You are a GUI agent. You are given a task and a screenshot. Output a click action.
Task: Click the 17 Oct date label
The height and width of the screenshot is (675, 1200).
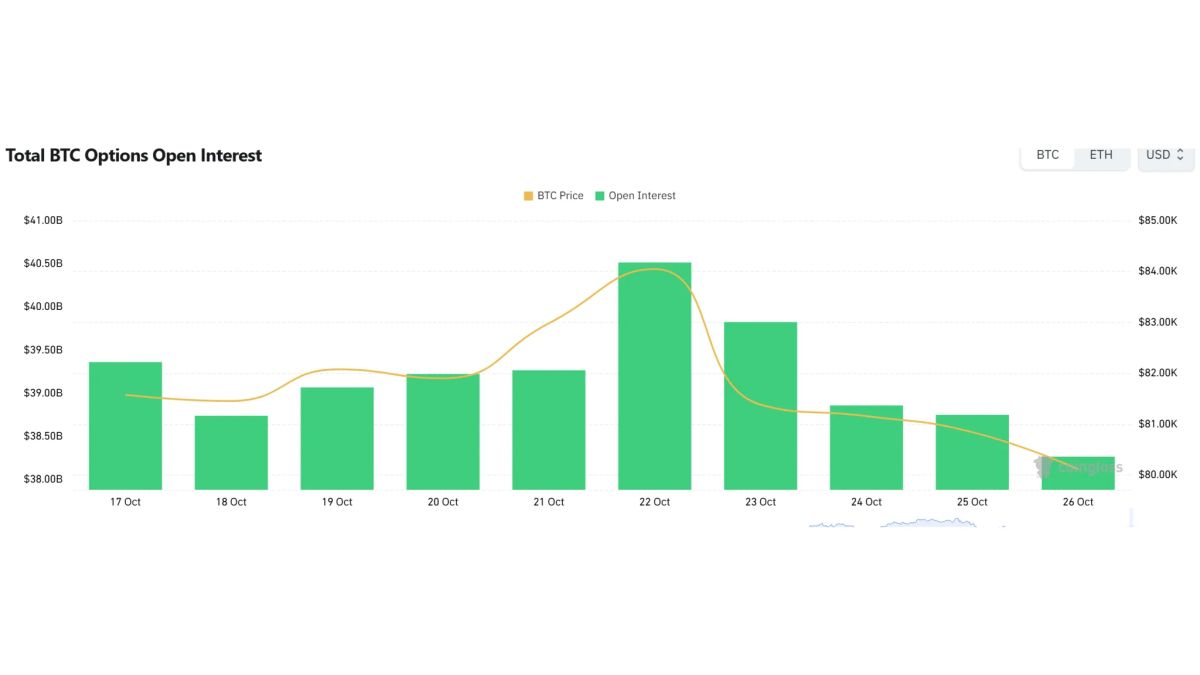[x=125, y=502]
